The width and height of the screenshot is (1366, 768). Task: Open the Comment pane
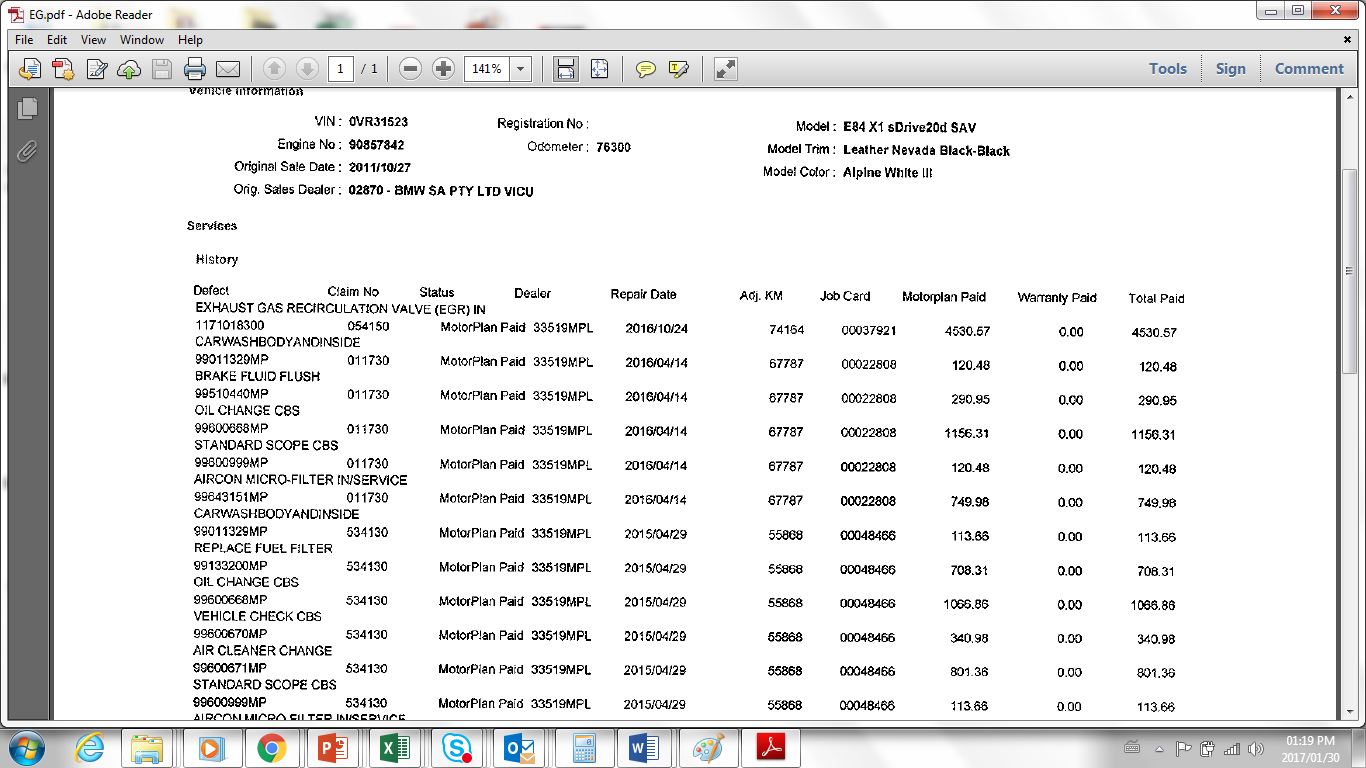pos(1309,69)
